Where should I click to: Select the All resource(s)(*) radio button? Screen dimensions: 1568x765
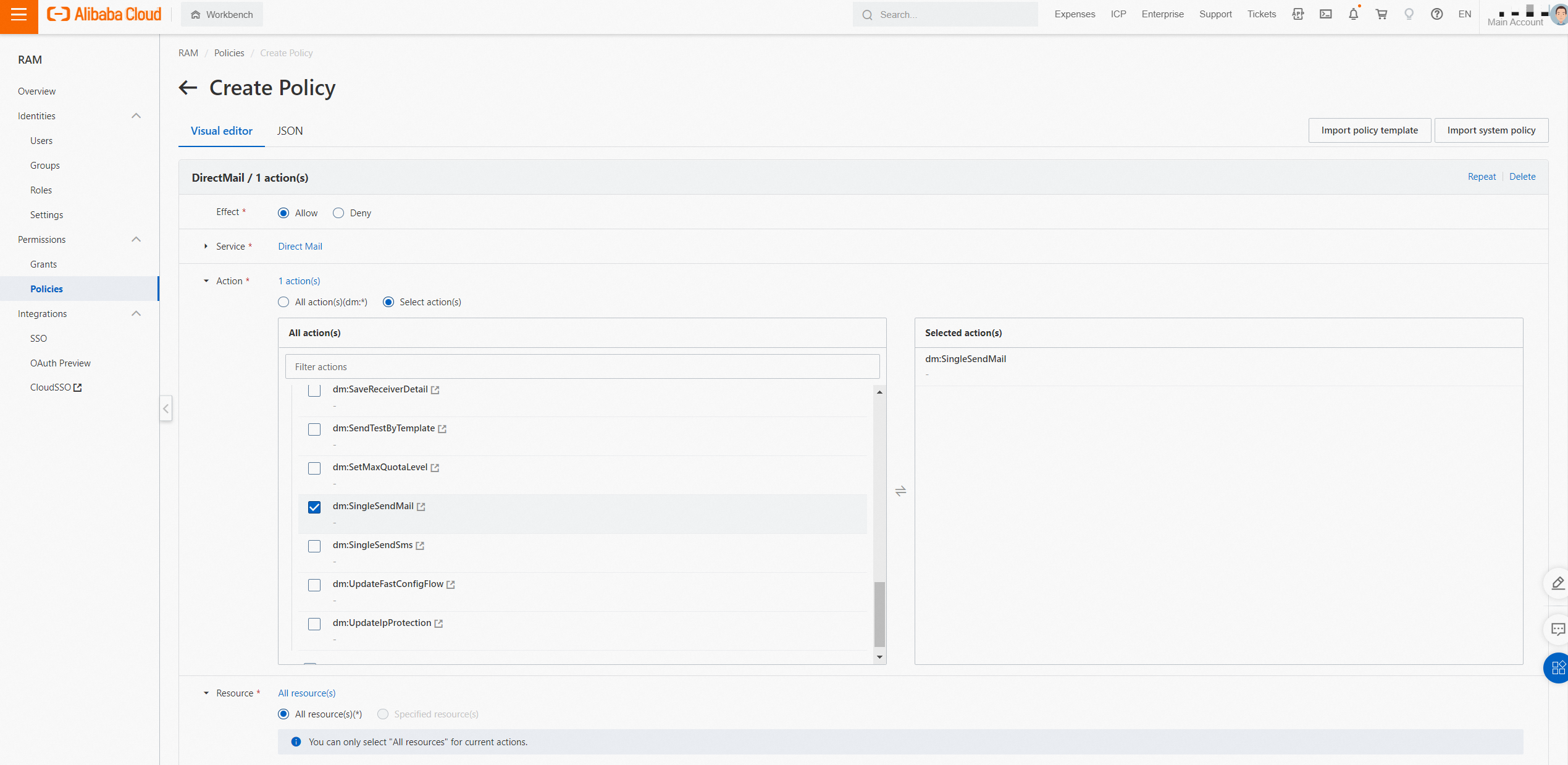283,714
